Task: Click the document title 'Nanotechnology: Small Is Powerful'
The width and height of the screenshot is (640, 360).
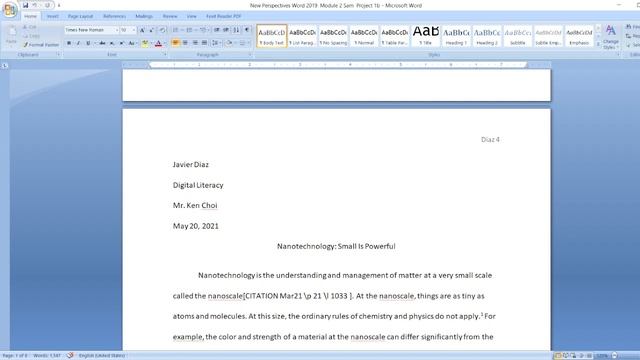Action: click(x=336, y=246)
